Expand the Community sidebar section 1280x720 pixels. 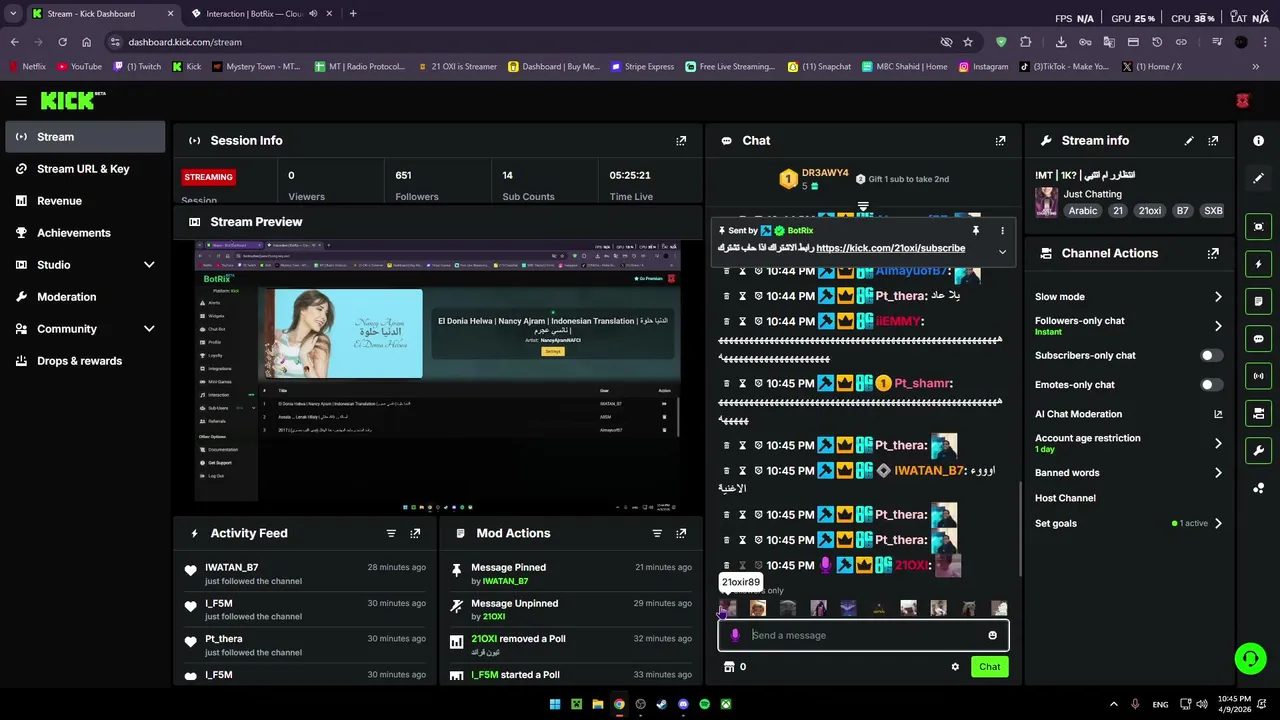tap(149, 329)
